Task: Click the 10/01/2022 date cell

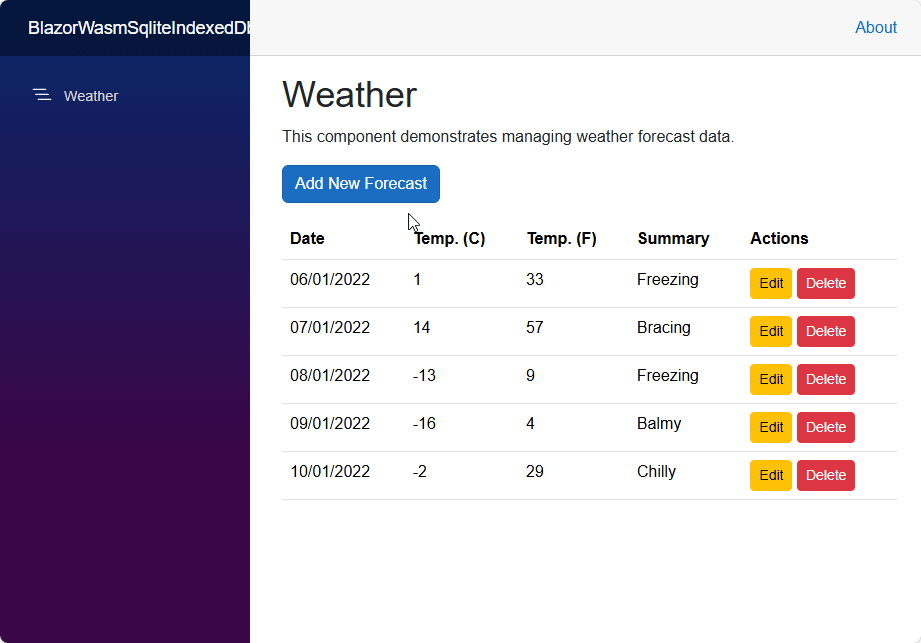Action: click(330, 471)
